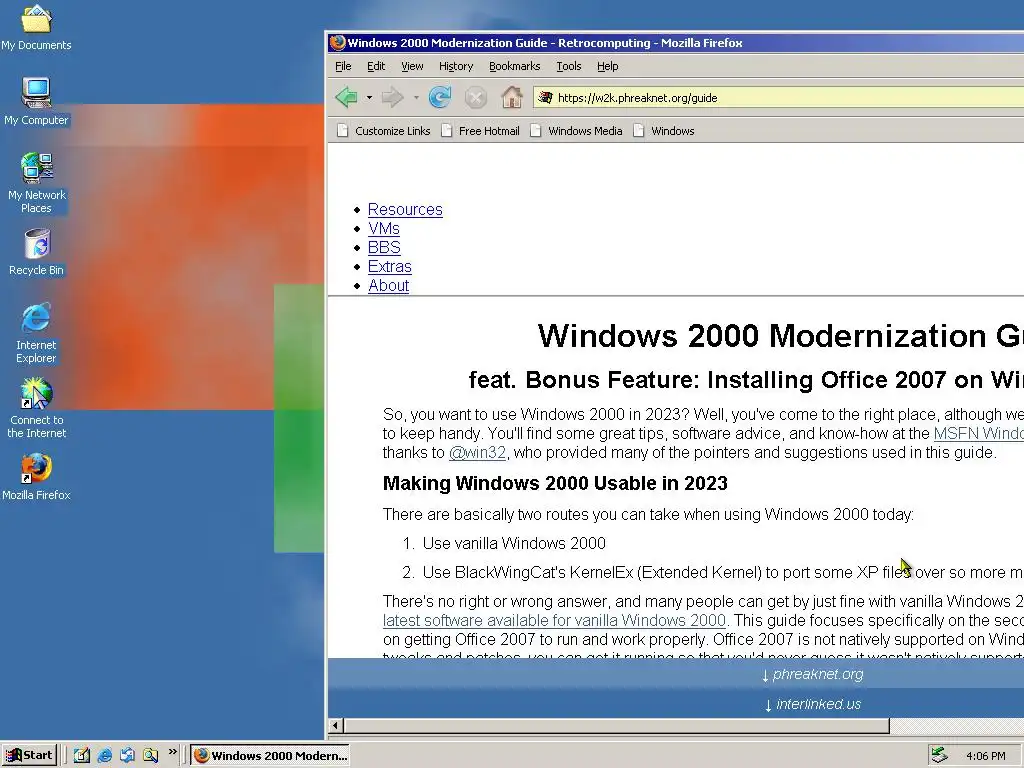The image size is (1024, 768).
Task: Open the Edit menu
Action: [x=376, y=66]
